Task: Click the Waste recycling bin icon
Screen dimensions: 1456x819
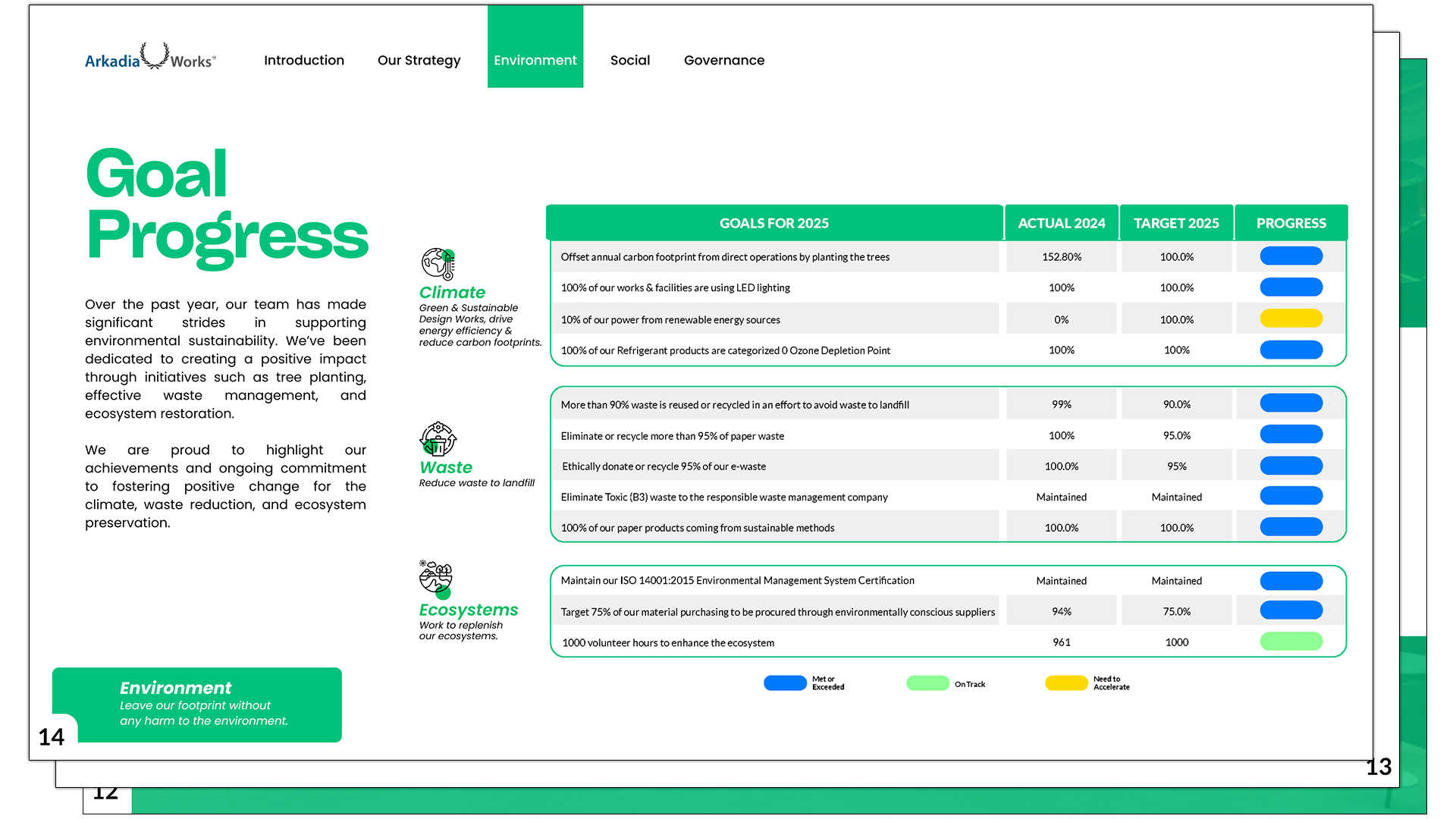Action: [438, 439]
